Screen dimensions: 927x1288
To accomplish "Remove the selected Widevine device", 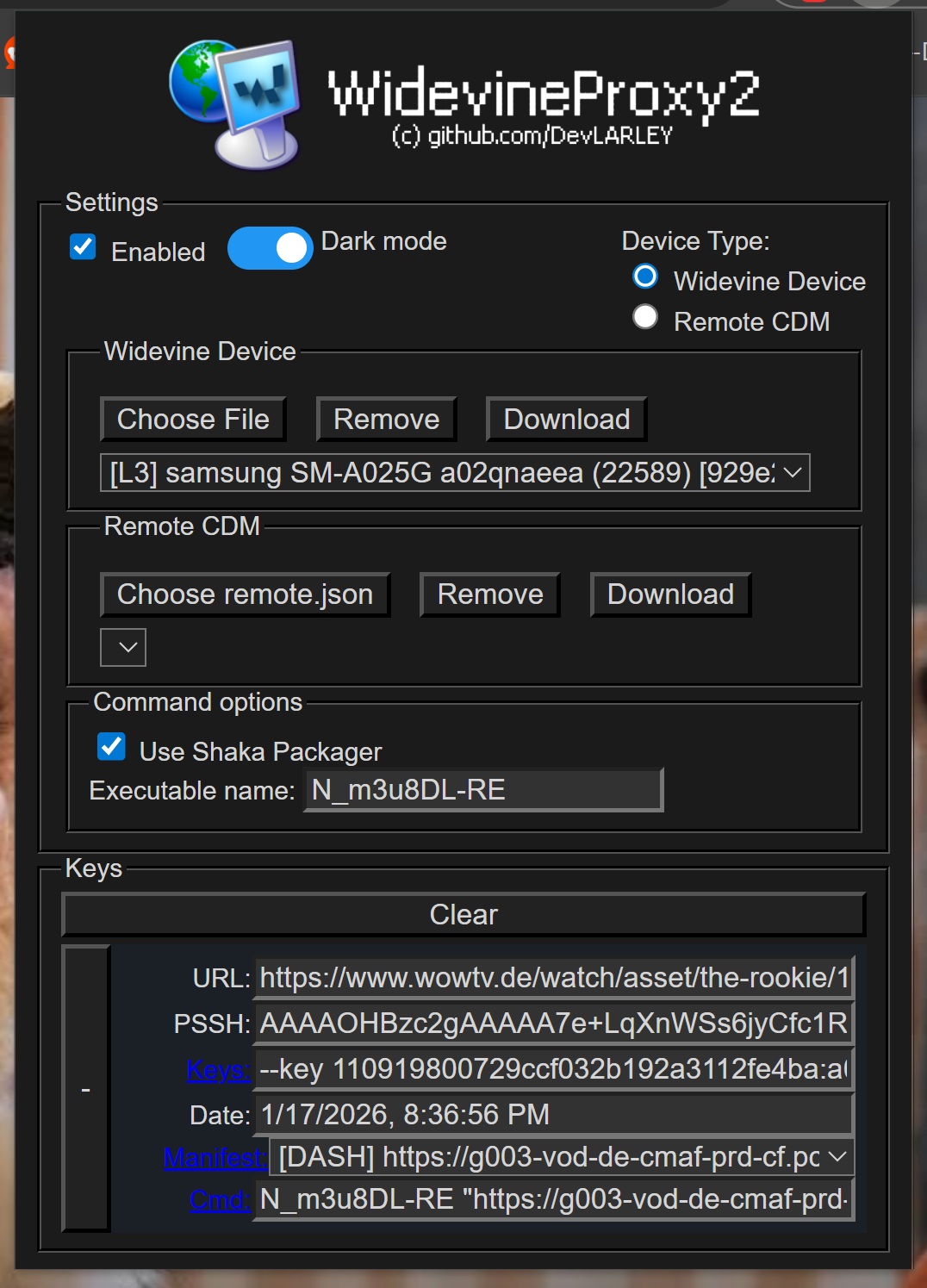I will pyautogui.click(x=386, y=420).
